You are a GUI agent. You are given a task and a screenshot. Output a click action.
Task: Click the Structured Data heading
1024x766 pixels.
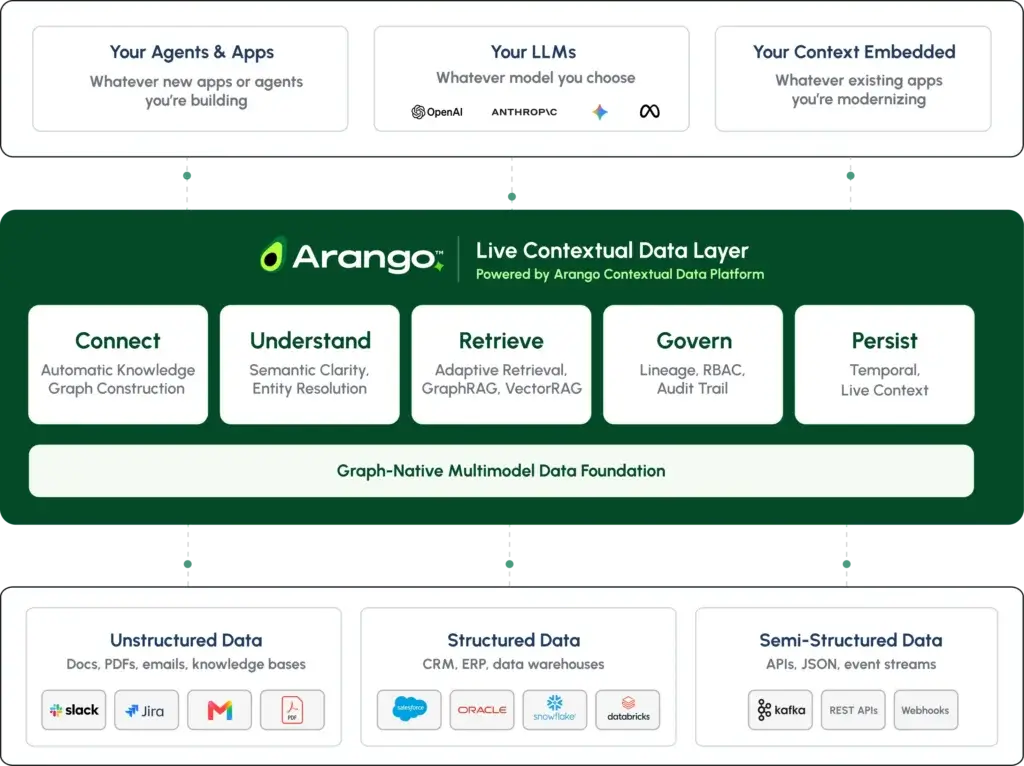(x=513, y=640)
